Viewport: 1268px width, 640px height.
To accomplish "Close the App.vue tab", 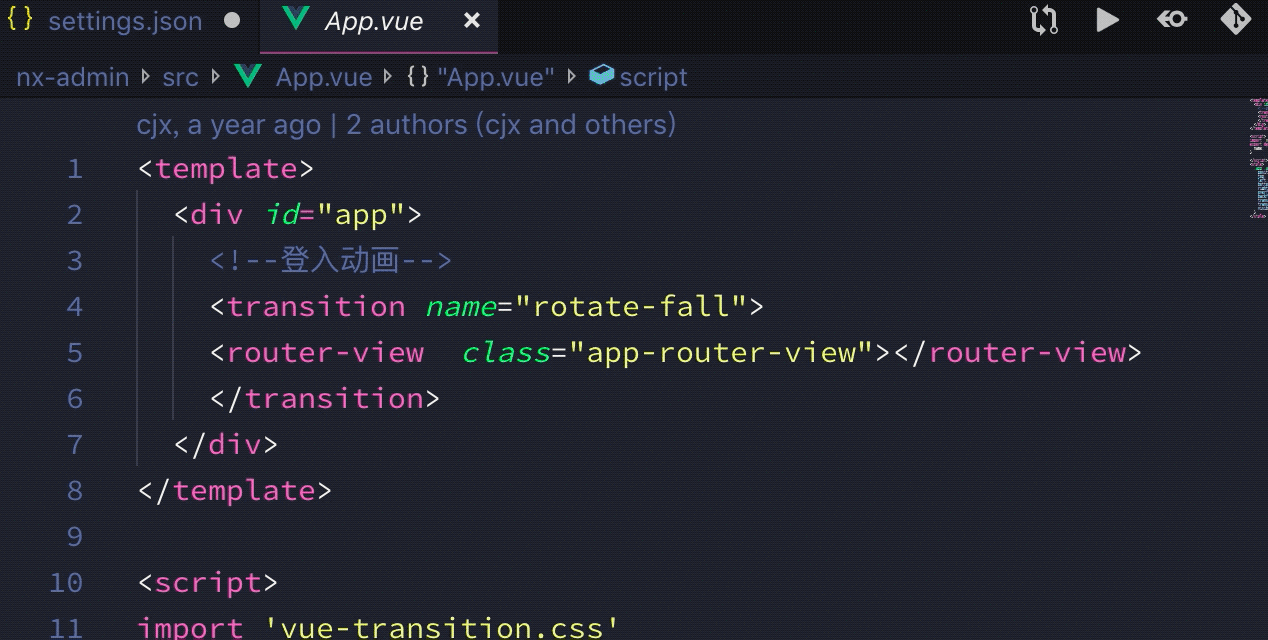I will pos(472,20).
